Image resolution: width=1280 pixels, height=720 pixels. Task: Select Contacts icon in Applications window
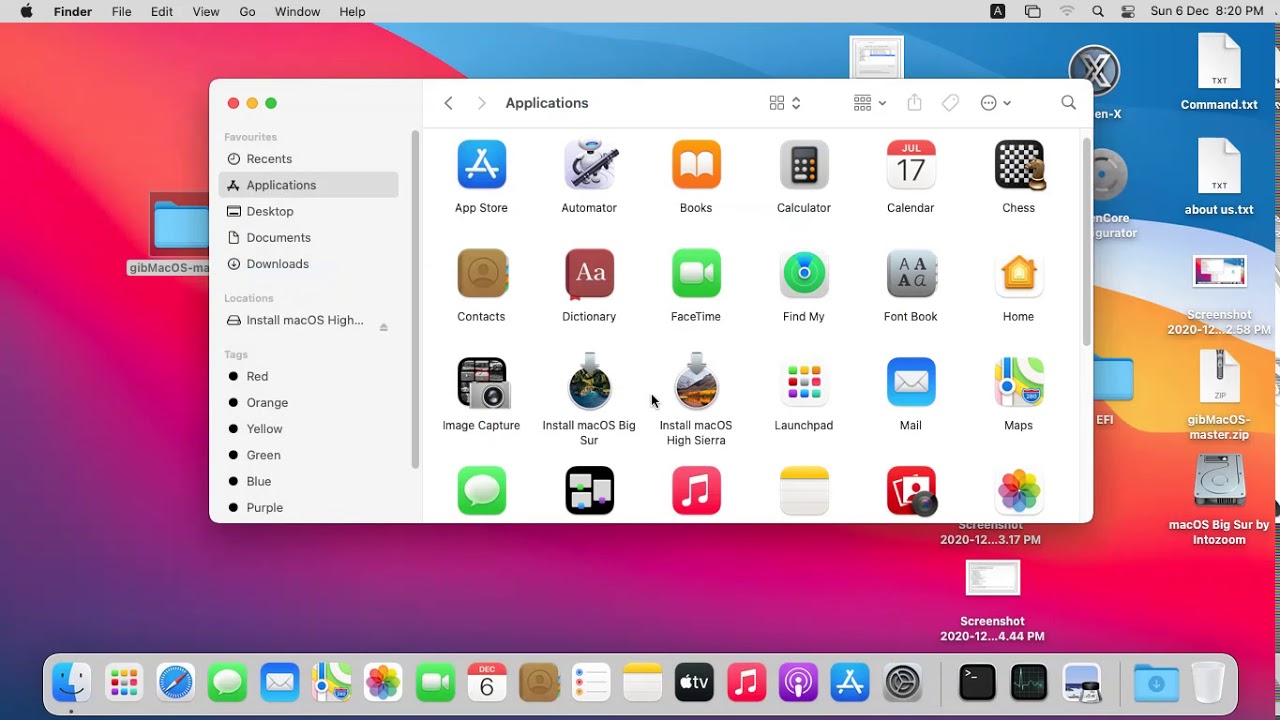tap(482, 274)
